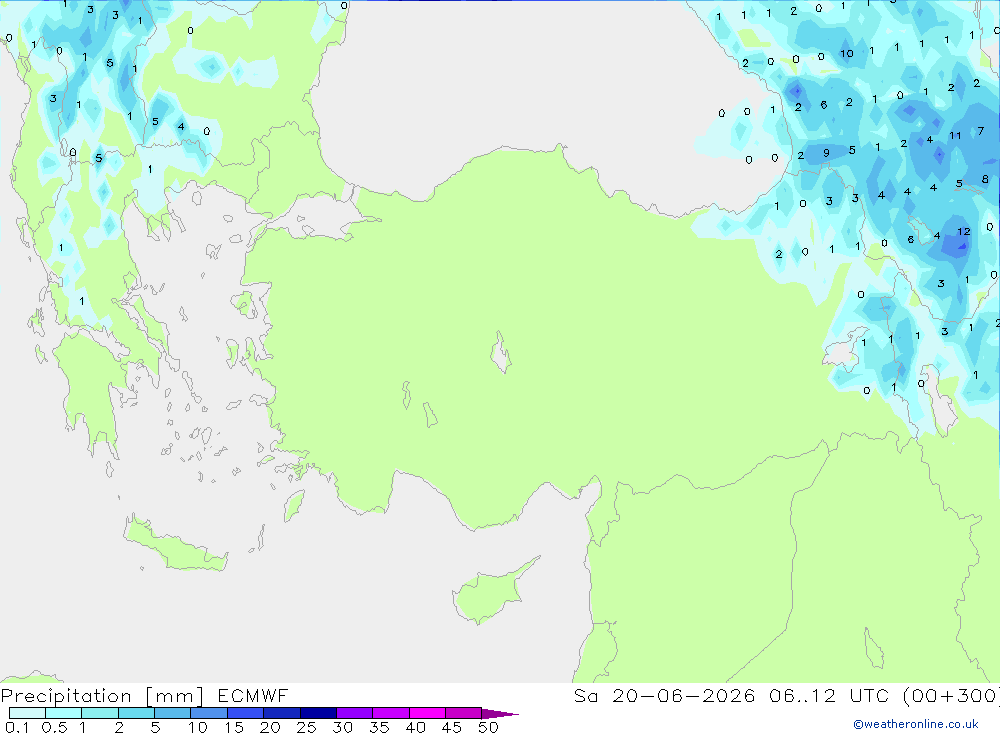
Task: Click the legend label 0.5
Action: click(54, 727)
